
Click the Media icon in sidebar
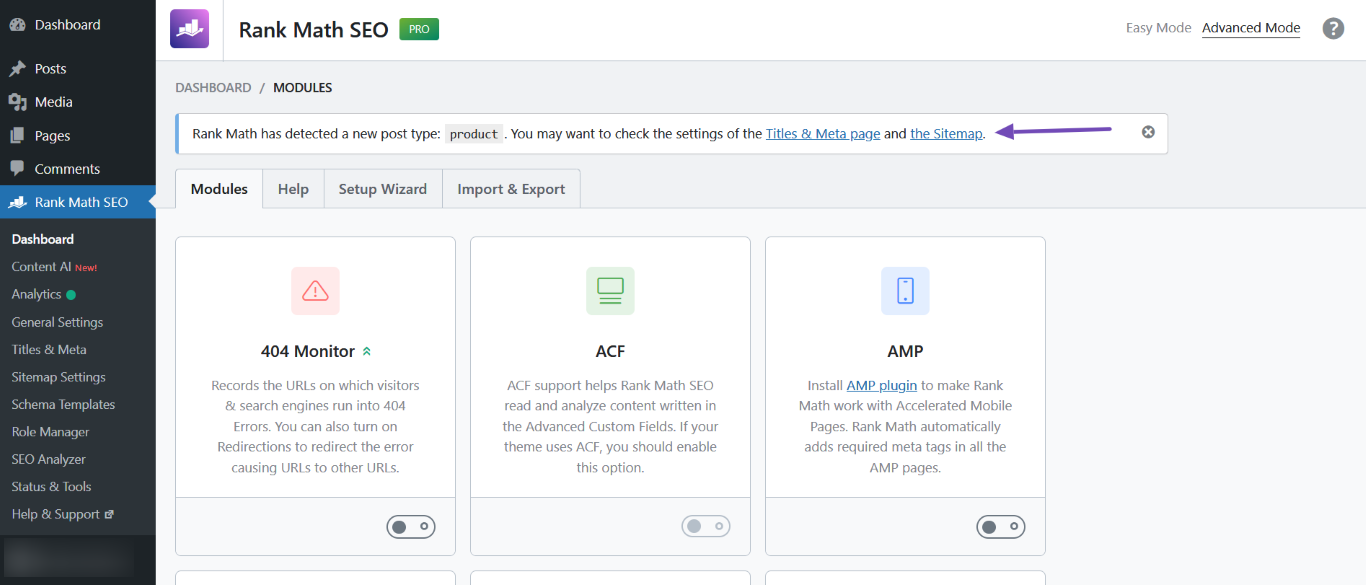(17, 102)
